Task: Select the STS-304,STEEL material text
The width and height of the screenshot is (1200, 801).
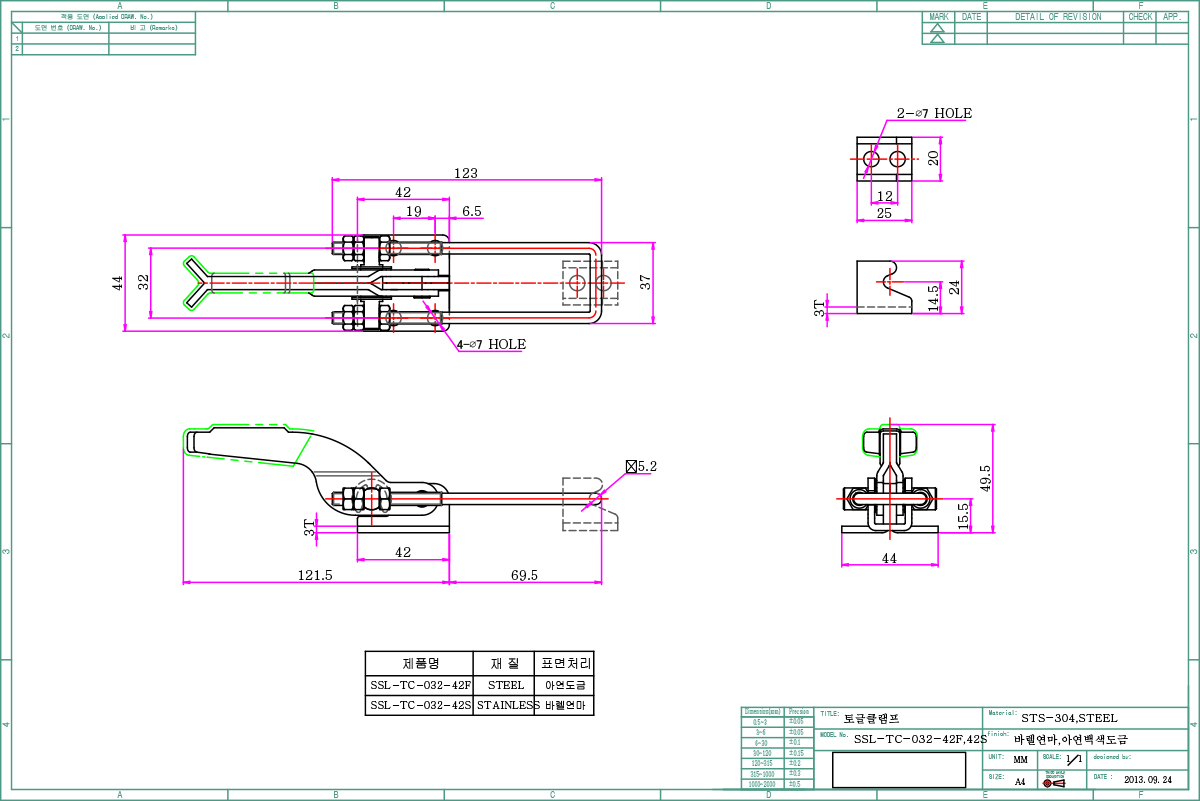Action: [x=1069, y=718]
